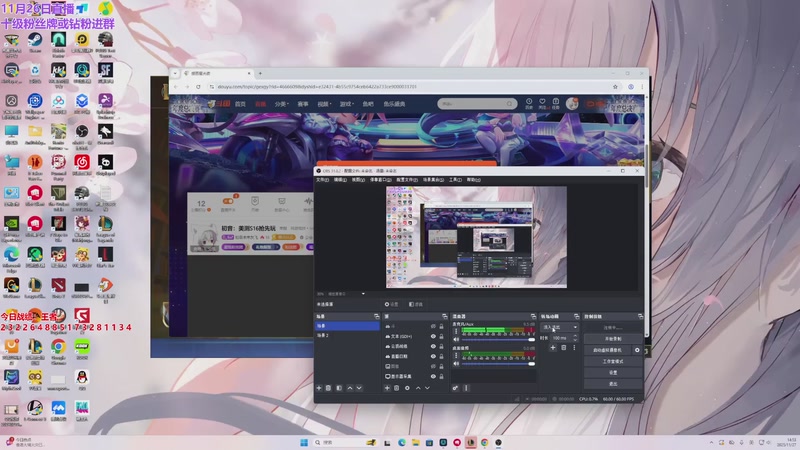Open 鱼吧 link in Douyu navbar
Viewport: 800px width, 450px height.
tap(368, 104)
